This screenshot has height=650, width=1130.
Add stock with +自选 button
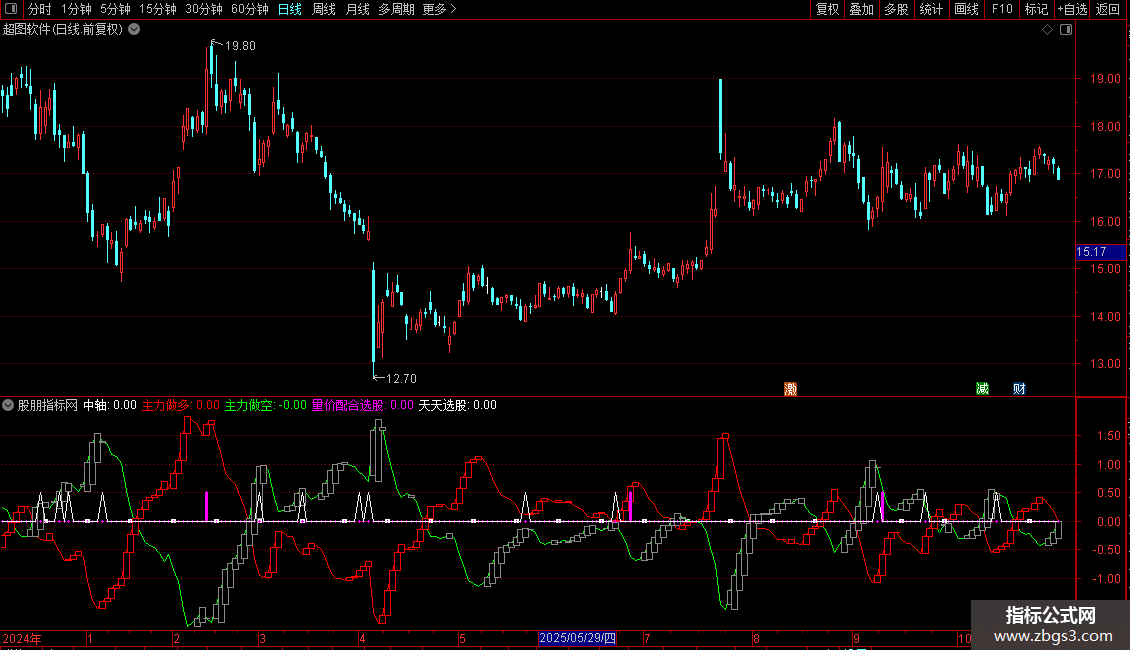click(1072, 9)
